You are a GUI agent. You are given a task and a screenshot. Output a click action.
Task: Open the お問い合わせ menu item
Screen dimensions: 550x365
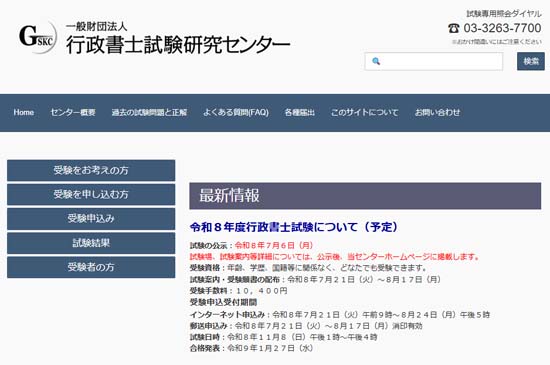(437, 113)
